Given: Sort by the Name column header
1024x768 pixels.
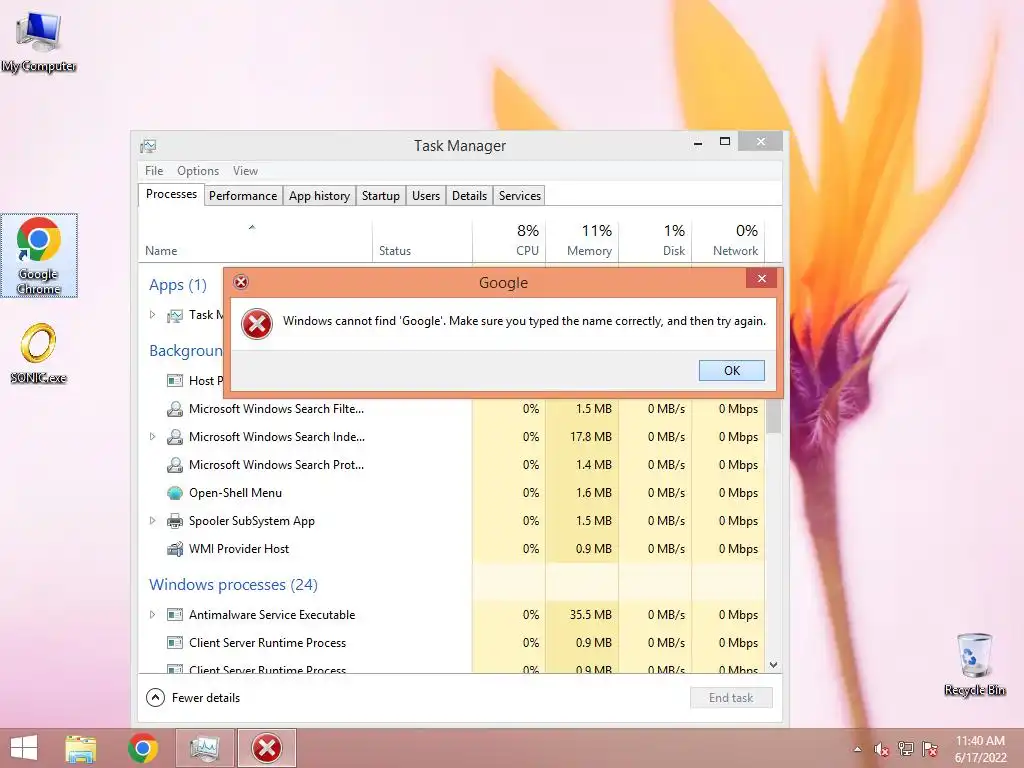Looking at the screenshot, I should 255,242.
